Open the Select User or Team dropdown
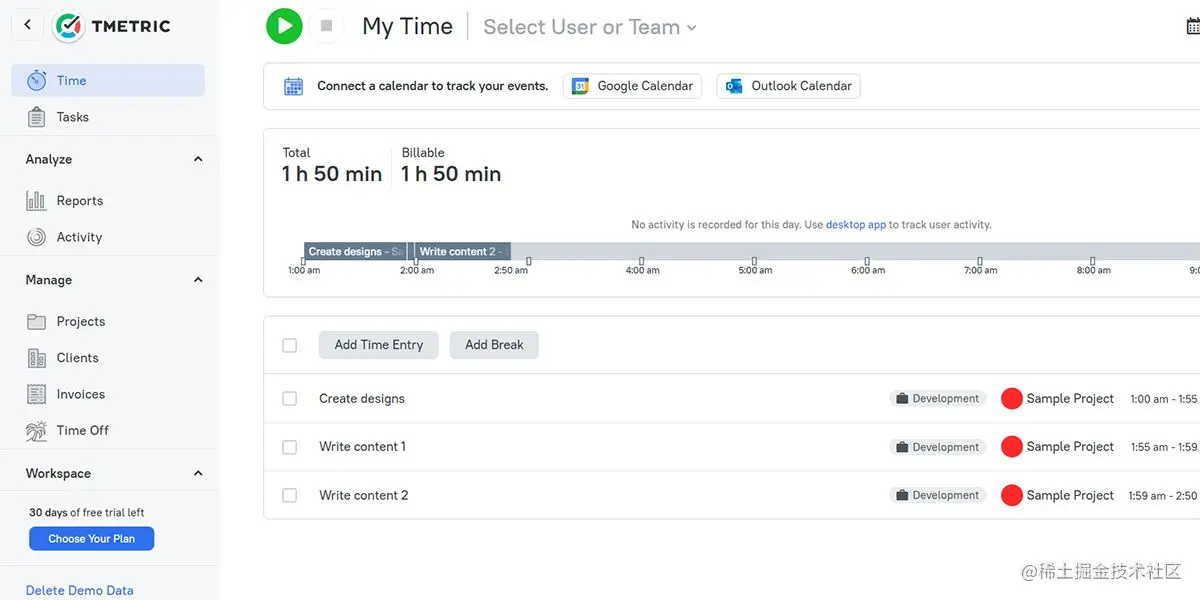The height and width of the screenshot is (600, 1200). click(x=589, y=27)
